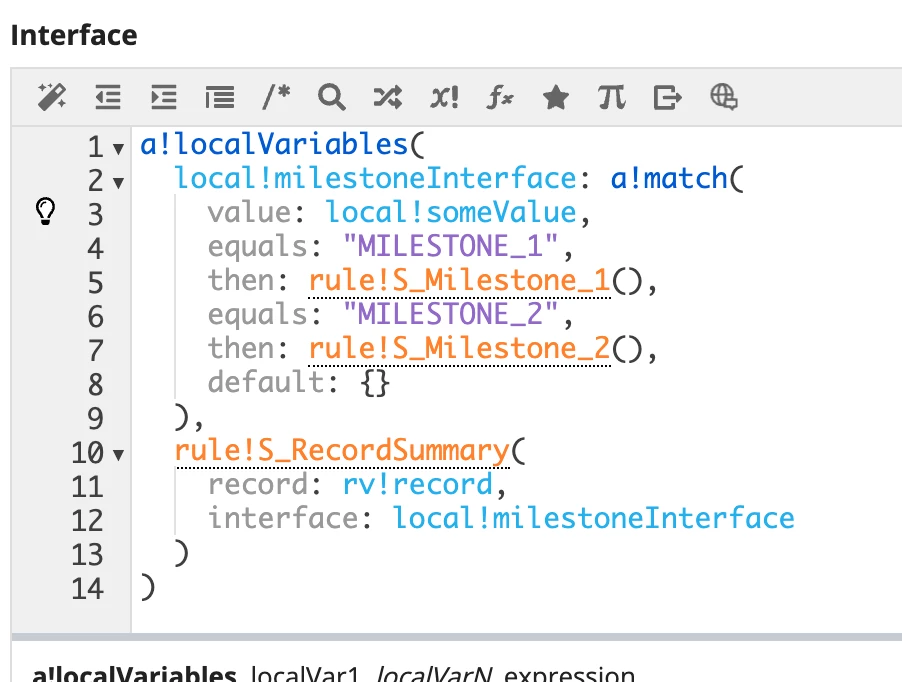Click the a!match function on line 2
The height and width of the screenshot is (682, 902).
(670, 178)
